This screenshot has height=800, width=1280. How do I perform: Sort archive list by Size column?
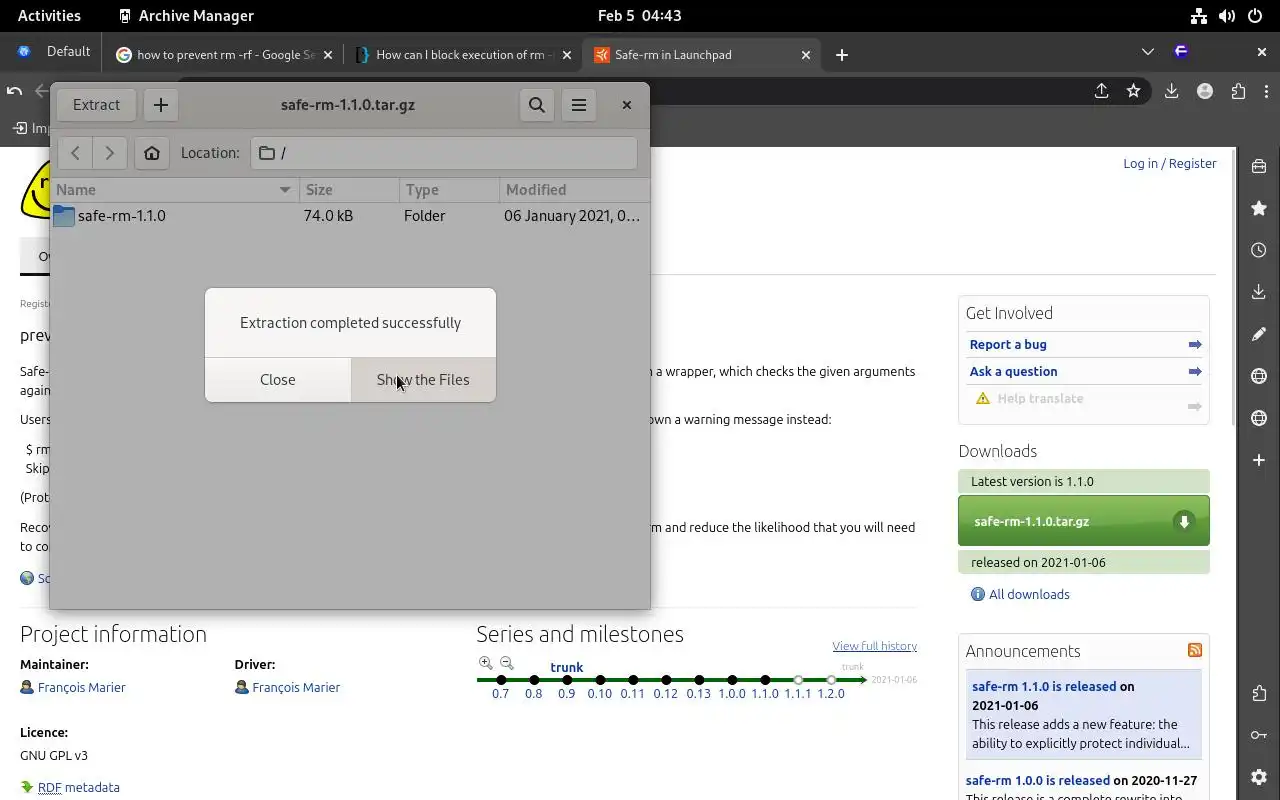tap(349, 190)
